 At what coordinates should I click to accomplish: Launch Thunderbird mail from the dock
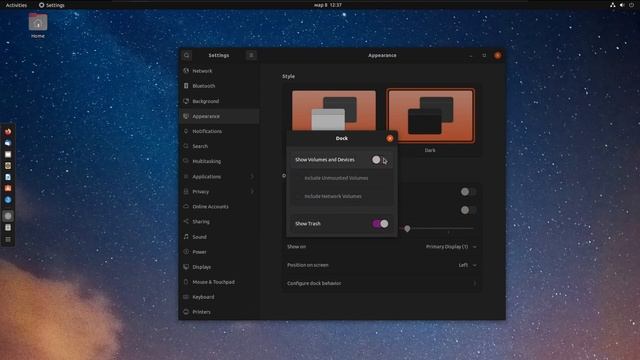pos(8,143)
